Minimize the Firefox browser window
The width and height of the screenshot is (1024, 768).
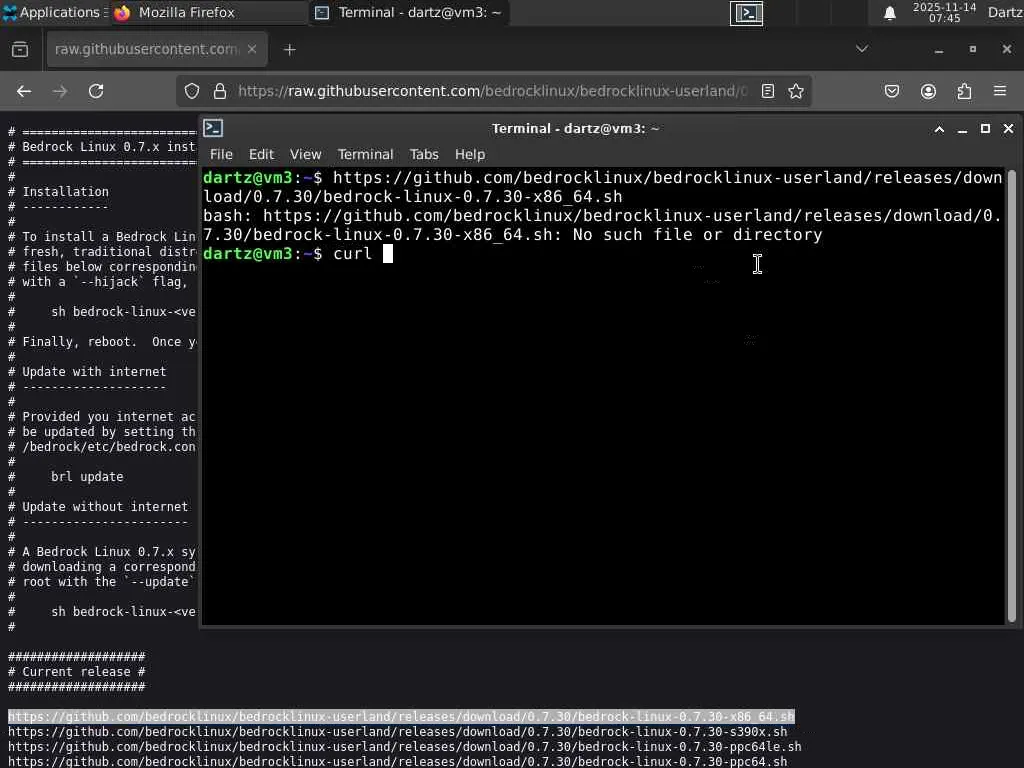point(939,50)
